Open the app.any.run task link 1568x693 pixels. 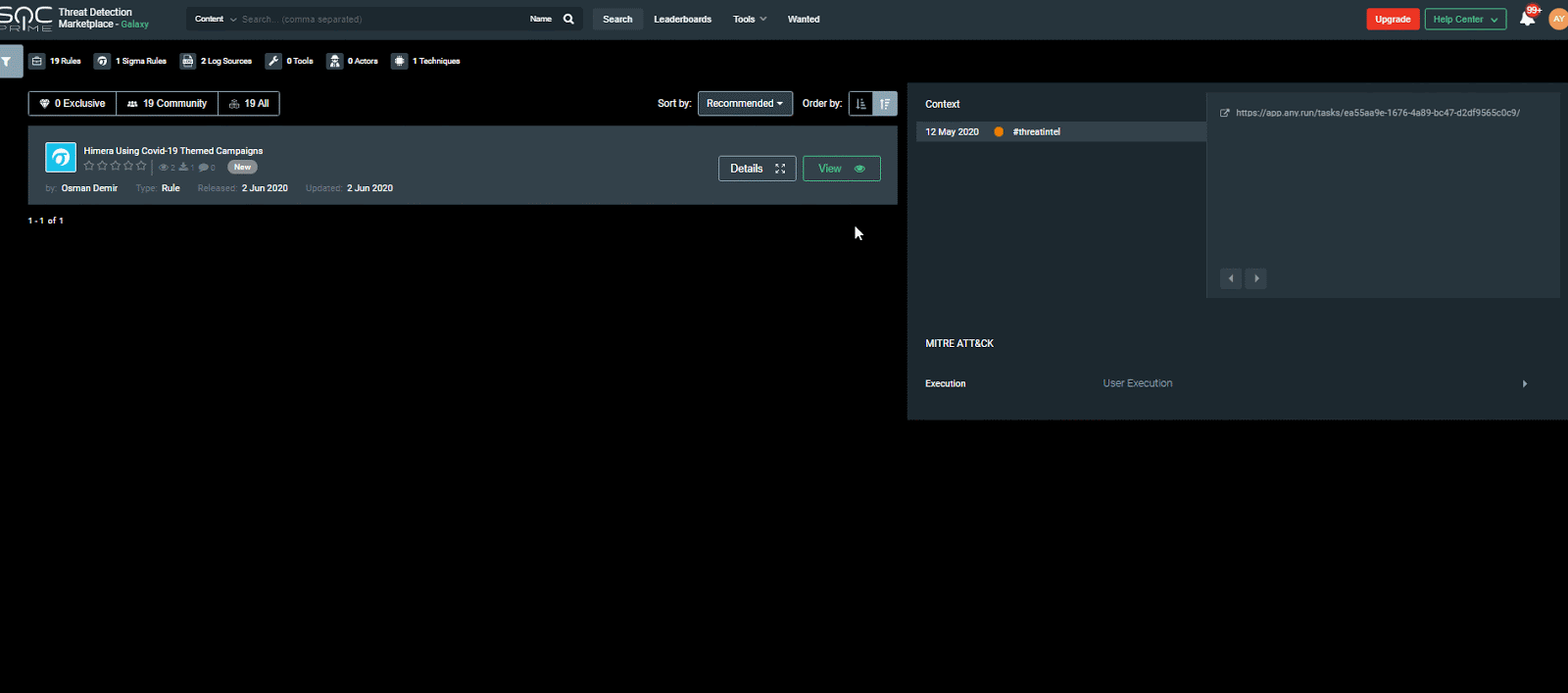(1378, 113)
